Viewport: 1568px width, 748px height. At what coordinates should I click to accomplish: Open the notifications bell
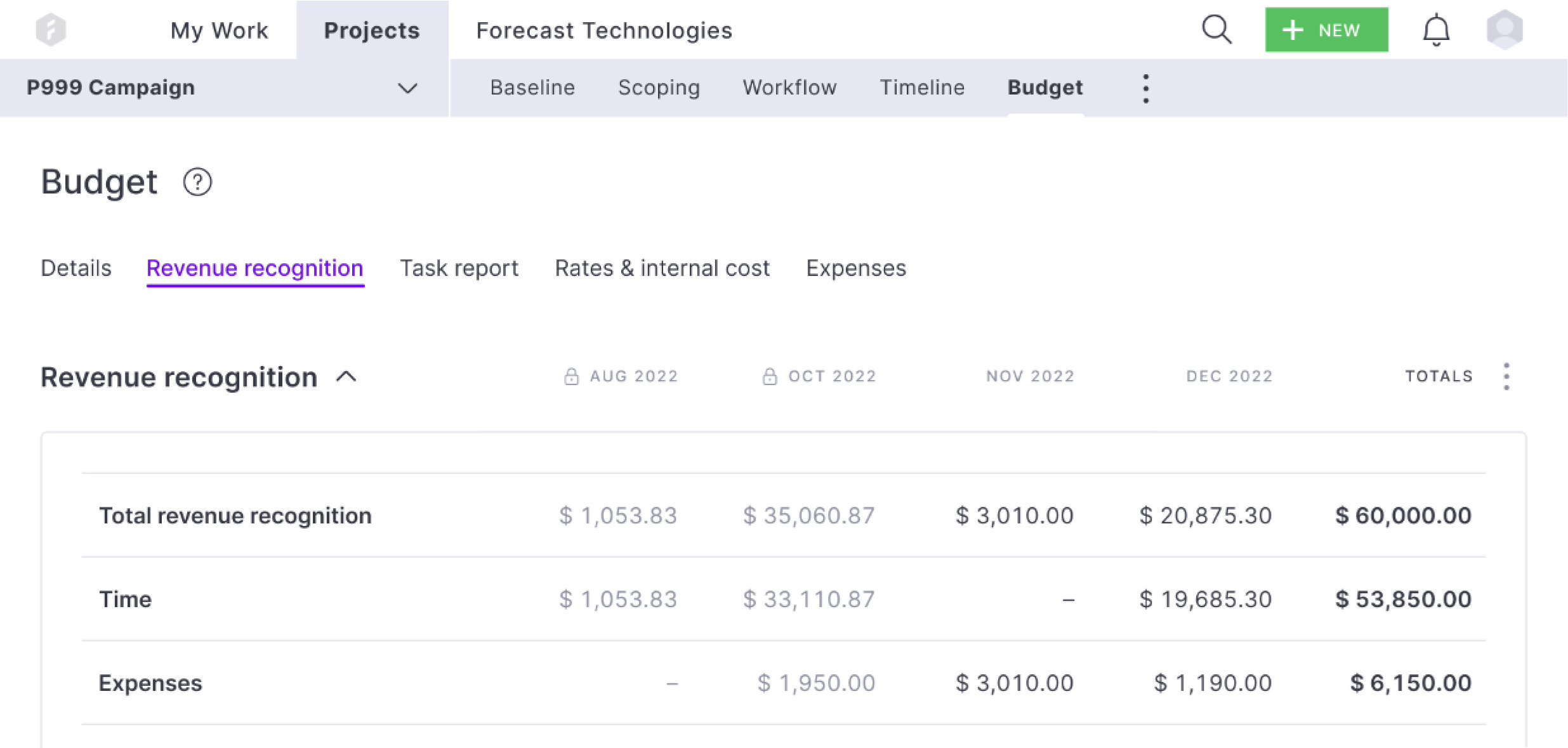1436,29
